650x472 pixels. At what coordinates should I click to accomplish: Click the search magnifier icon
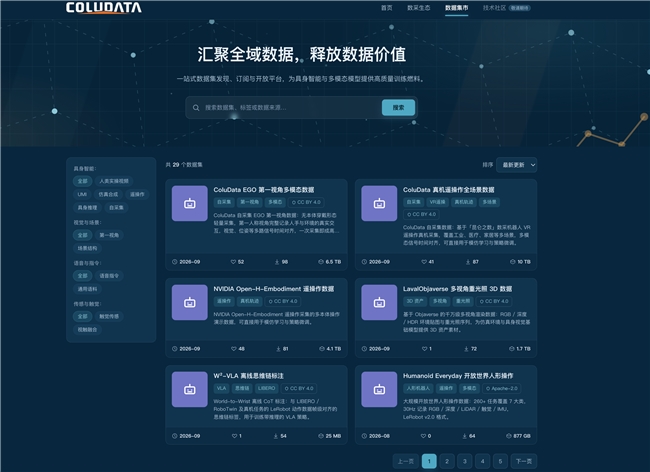click(x=196, y=108)
